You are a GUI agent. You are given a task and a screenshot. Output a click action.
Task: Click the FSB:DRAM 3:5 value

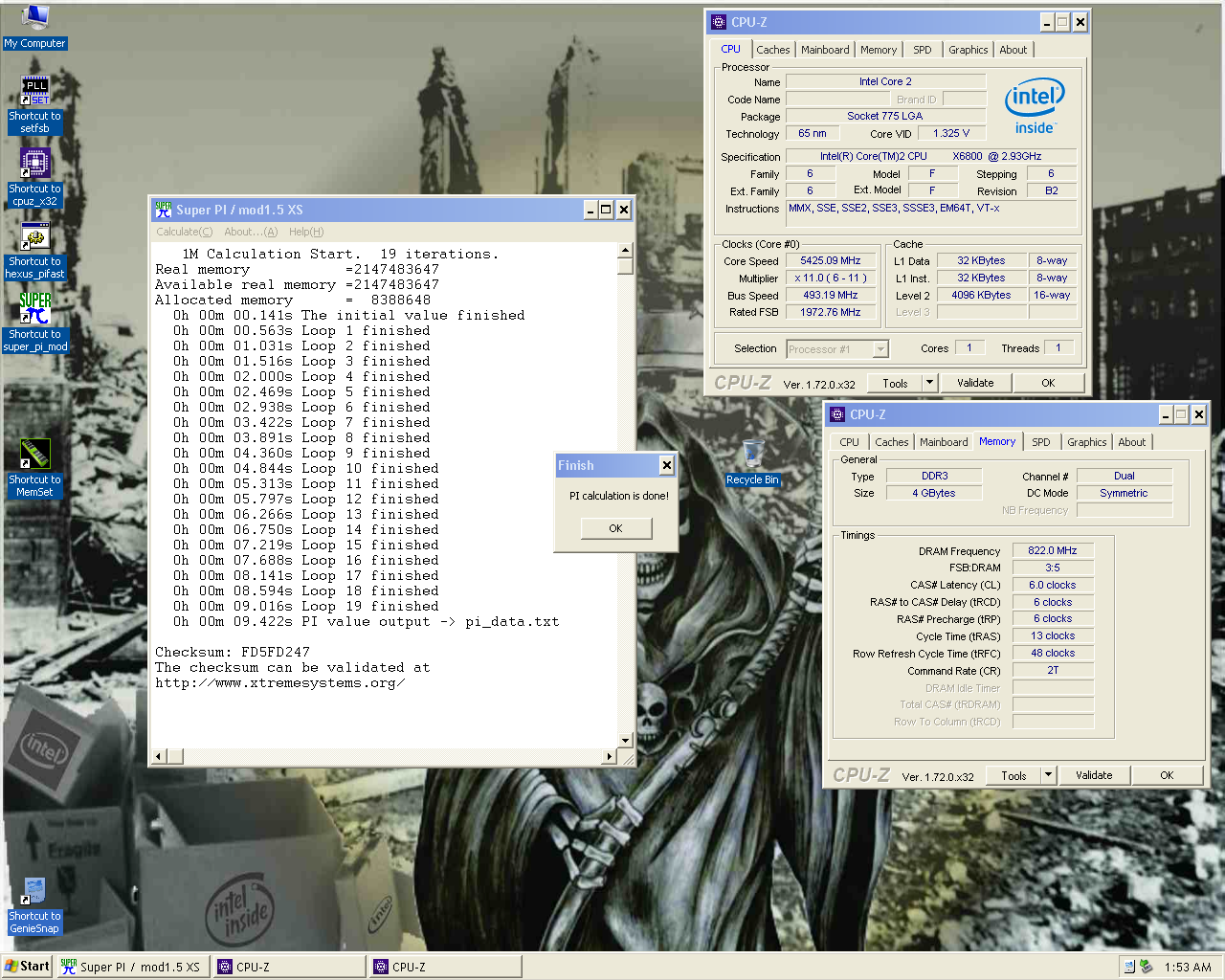pos(1053,568)
